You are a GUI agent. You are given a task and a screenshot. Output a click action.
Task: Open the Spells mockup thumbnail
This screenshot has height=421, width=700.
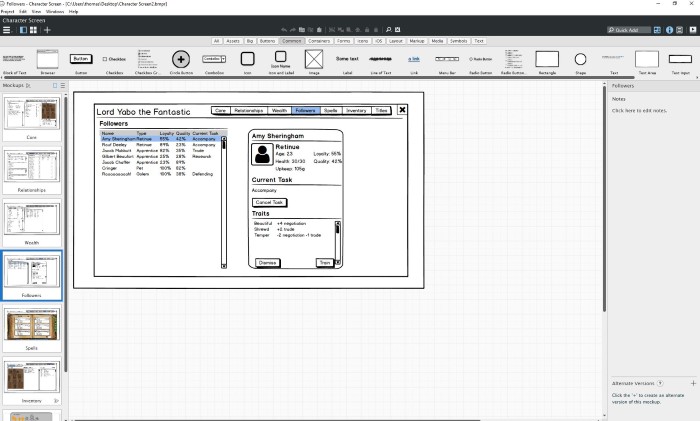pos(32,328)
